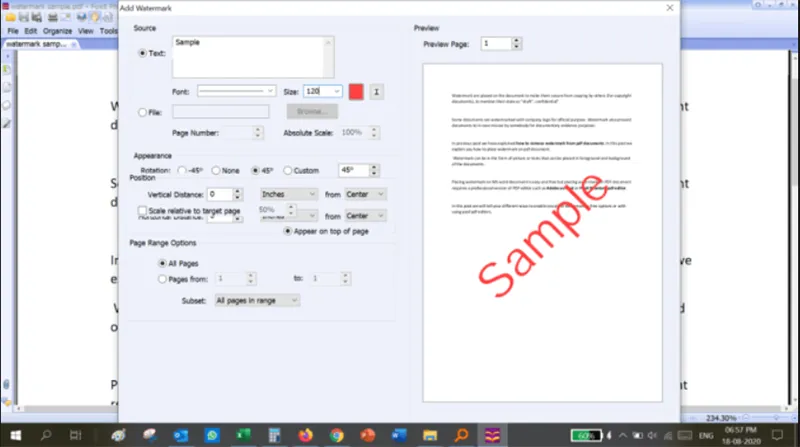Show hidden tray icons chevron
This screenshot has width=800, height=447.
[622, 435]
